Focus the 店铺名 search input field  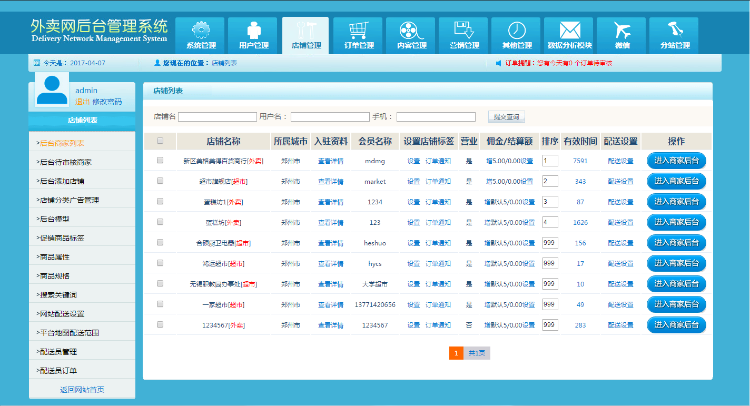coord(218,117)
